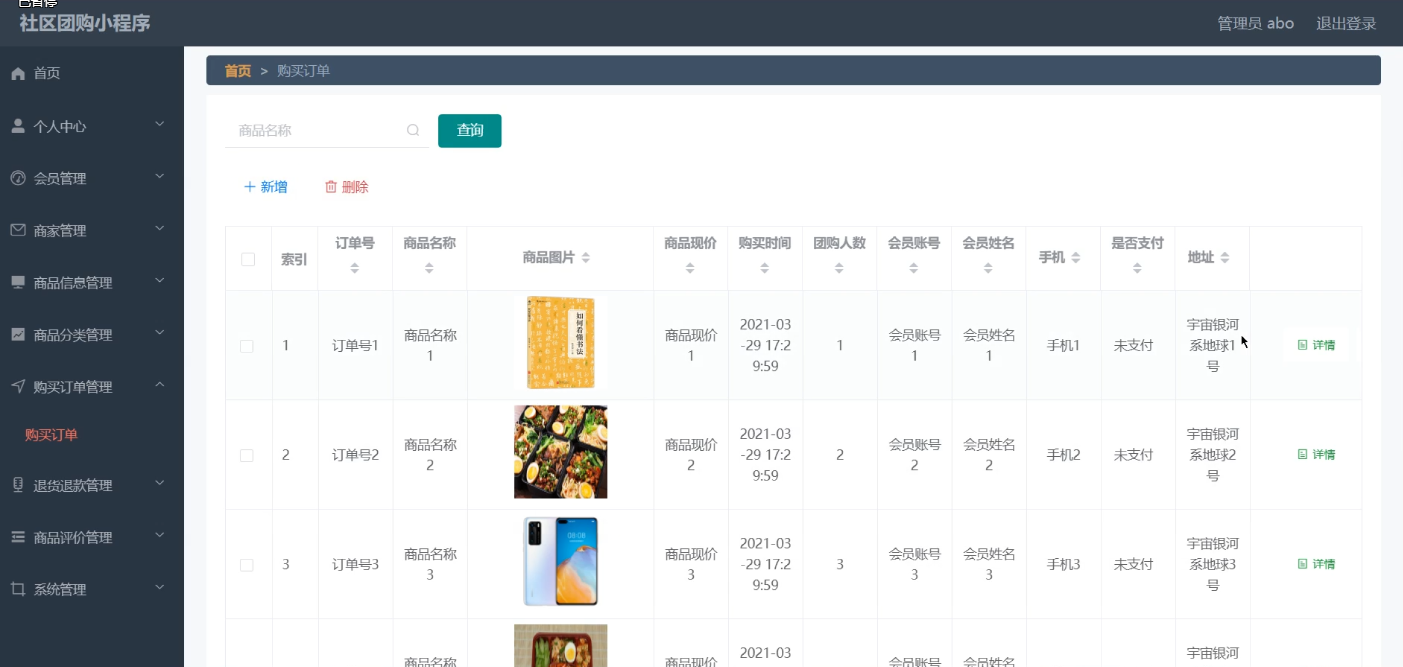Viewport: 1403px width, 667px height.
Task: Open 详情 for 订单号2
Action: (x=1316, y=454)
